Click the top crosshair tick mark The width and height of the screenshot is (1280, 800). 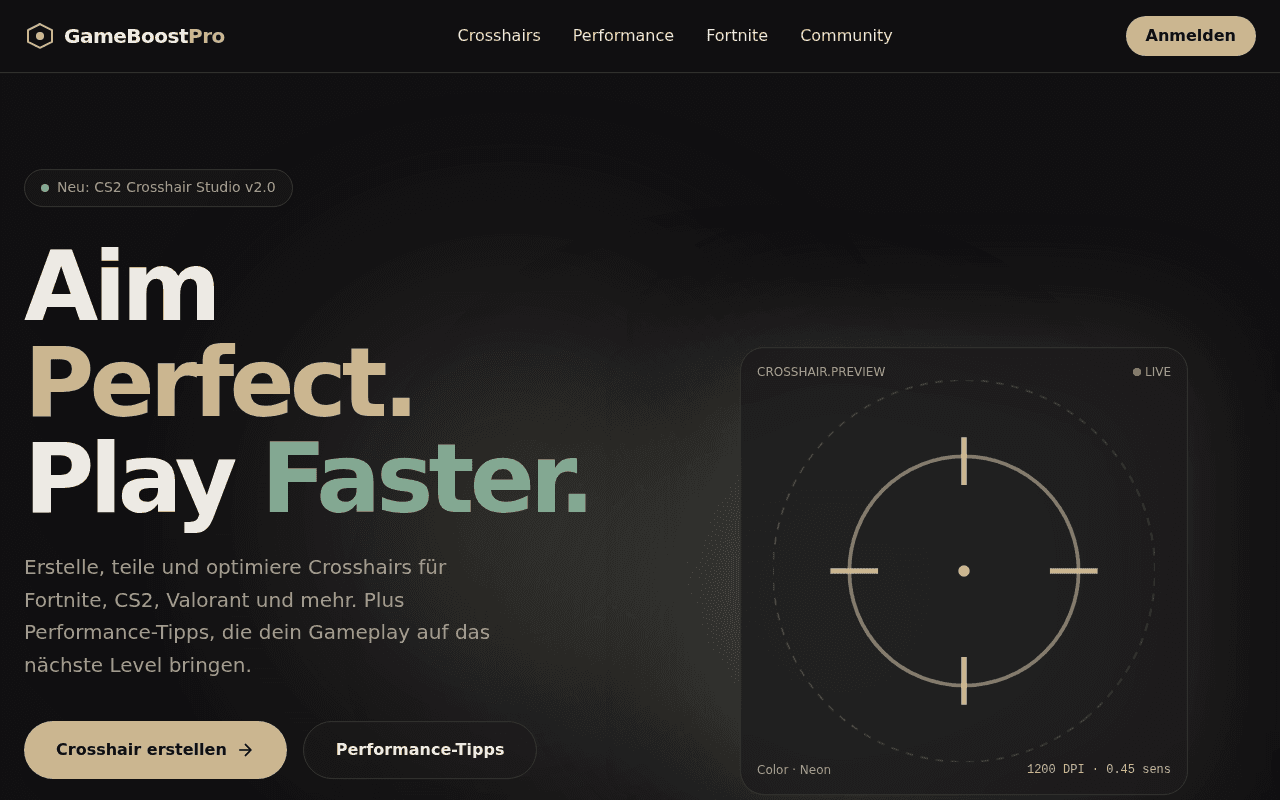[x=964, y=461]
